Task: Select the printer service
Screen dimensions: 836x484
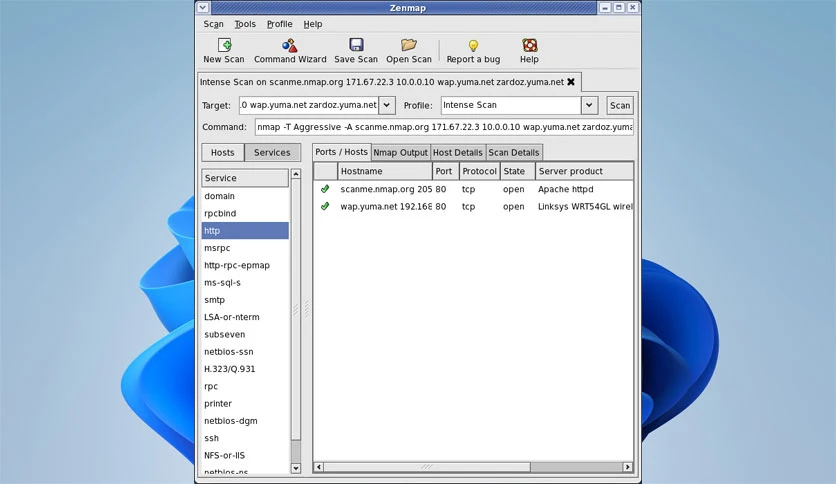Action: [245, 404]
